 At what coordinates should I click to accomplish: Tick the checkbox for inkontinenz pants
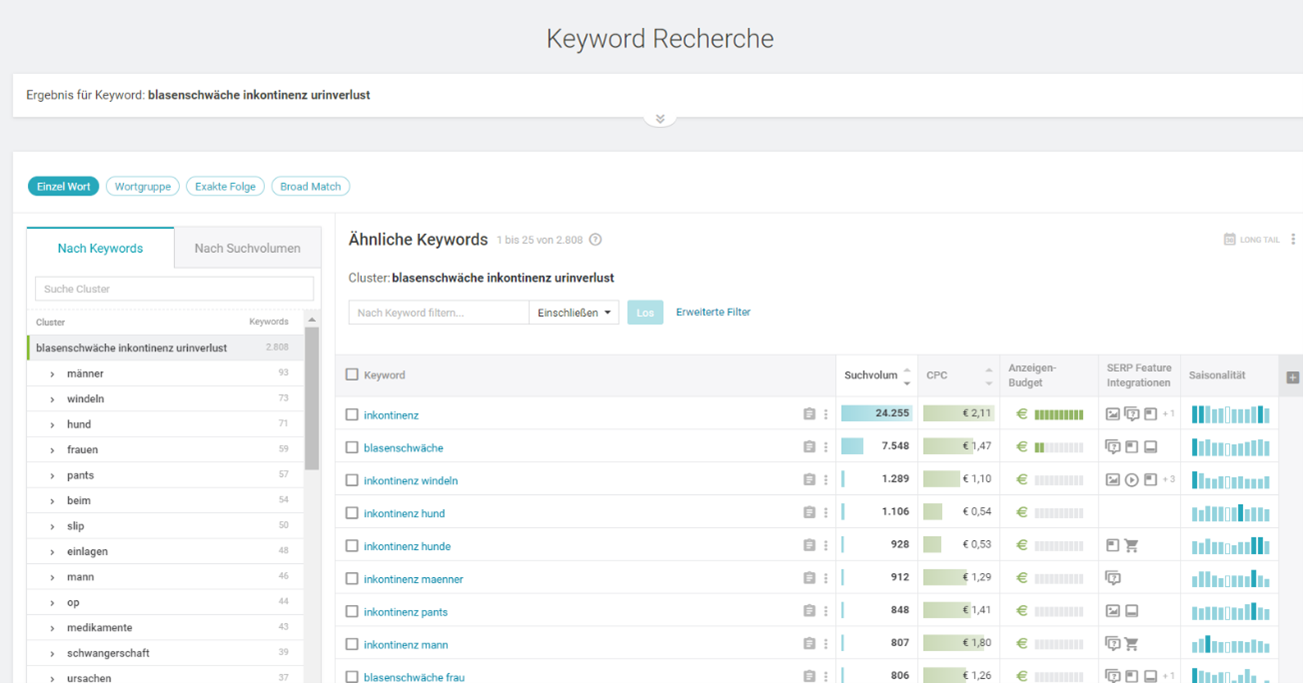[352, 611]
